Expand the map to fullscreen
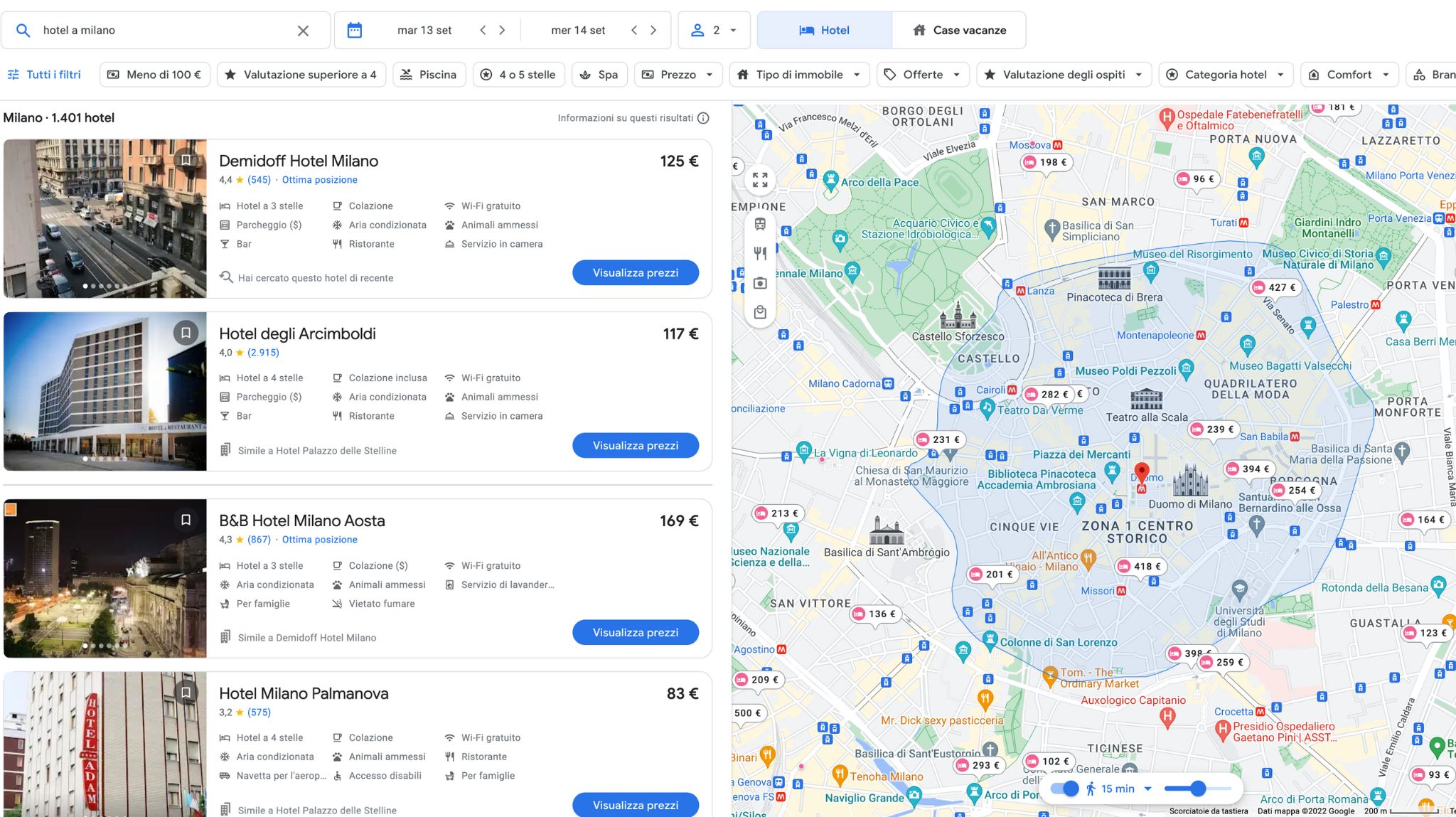Screen dimensions: 1456x817 pyautogui.click(x=760, y=180)
